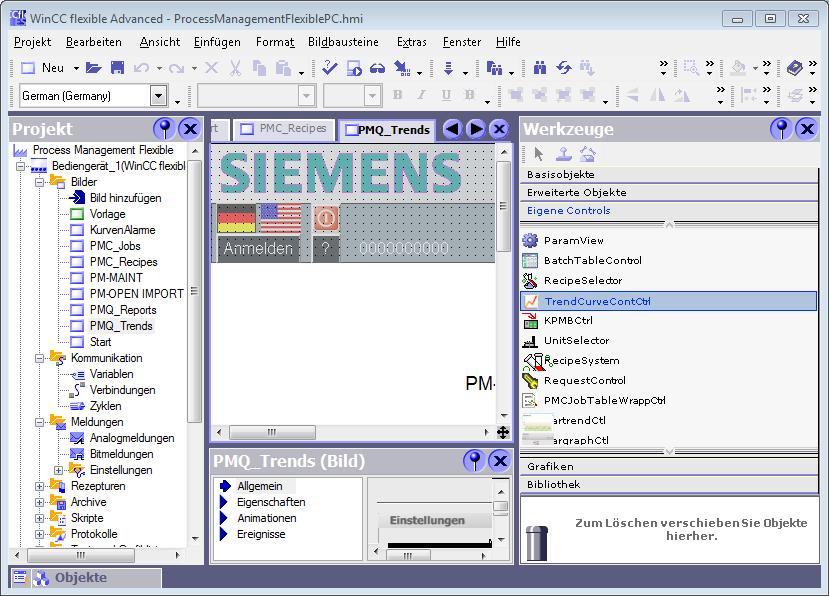Click the pan-view cross arrows icon
This screenshot has width=829, height=596.
[503, 433]
